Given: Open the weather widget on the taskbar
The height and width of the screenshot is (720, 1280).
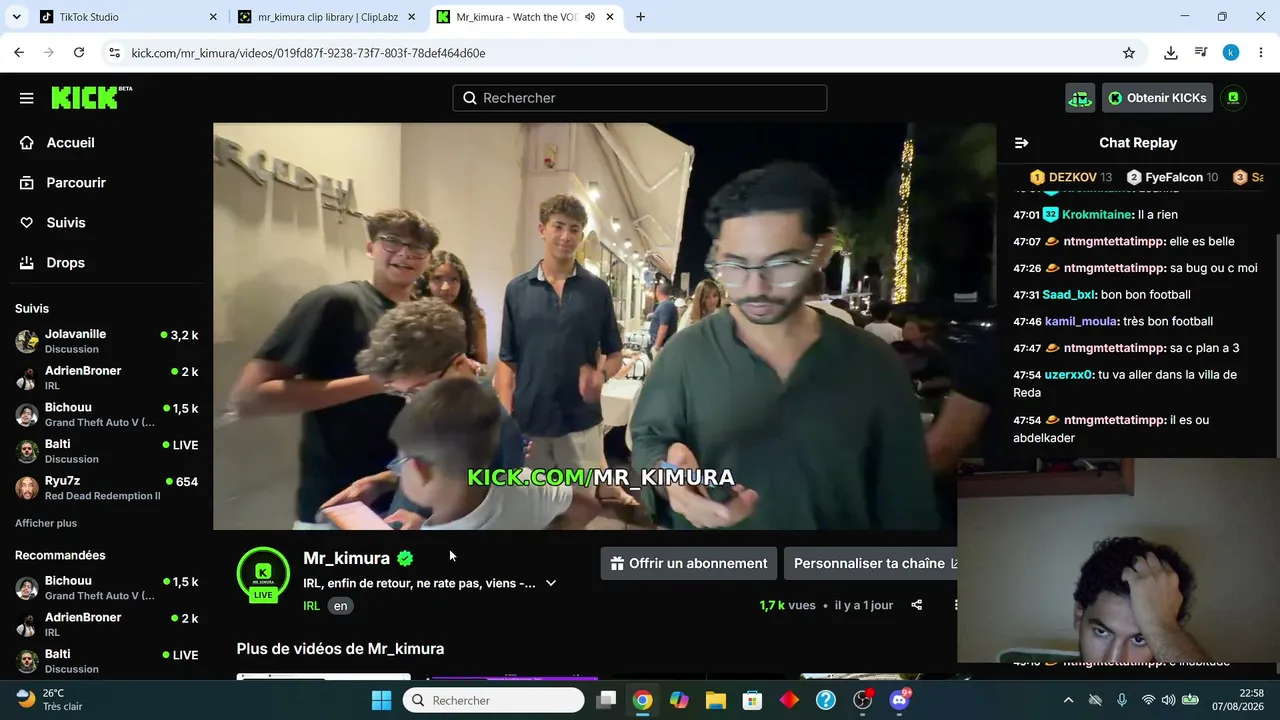Looking at the screenshot, I should tap(50, 700).
